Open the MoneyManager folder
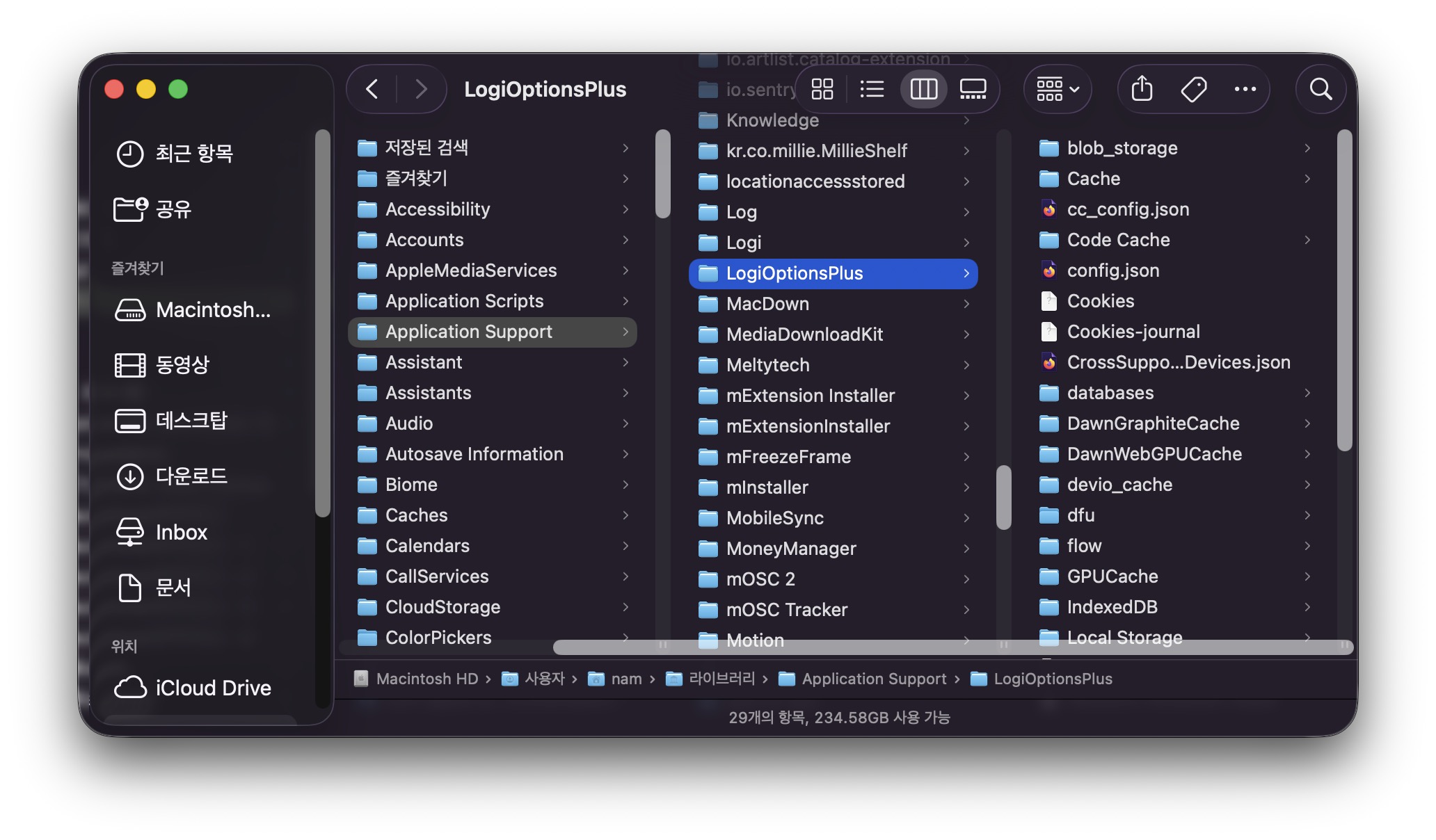Viewport: 1436px width, 840px height. (790, 549)
